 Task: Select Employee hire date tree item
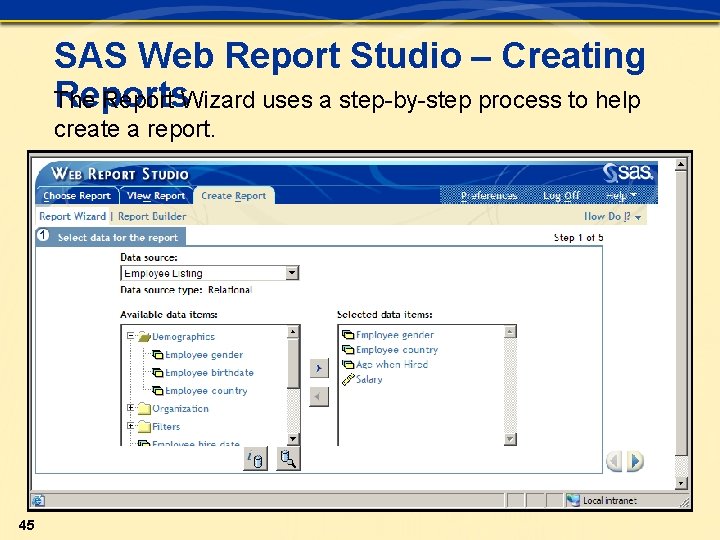coord(196,444)
